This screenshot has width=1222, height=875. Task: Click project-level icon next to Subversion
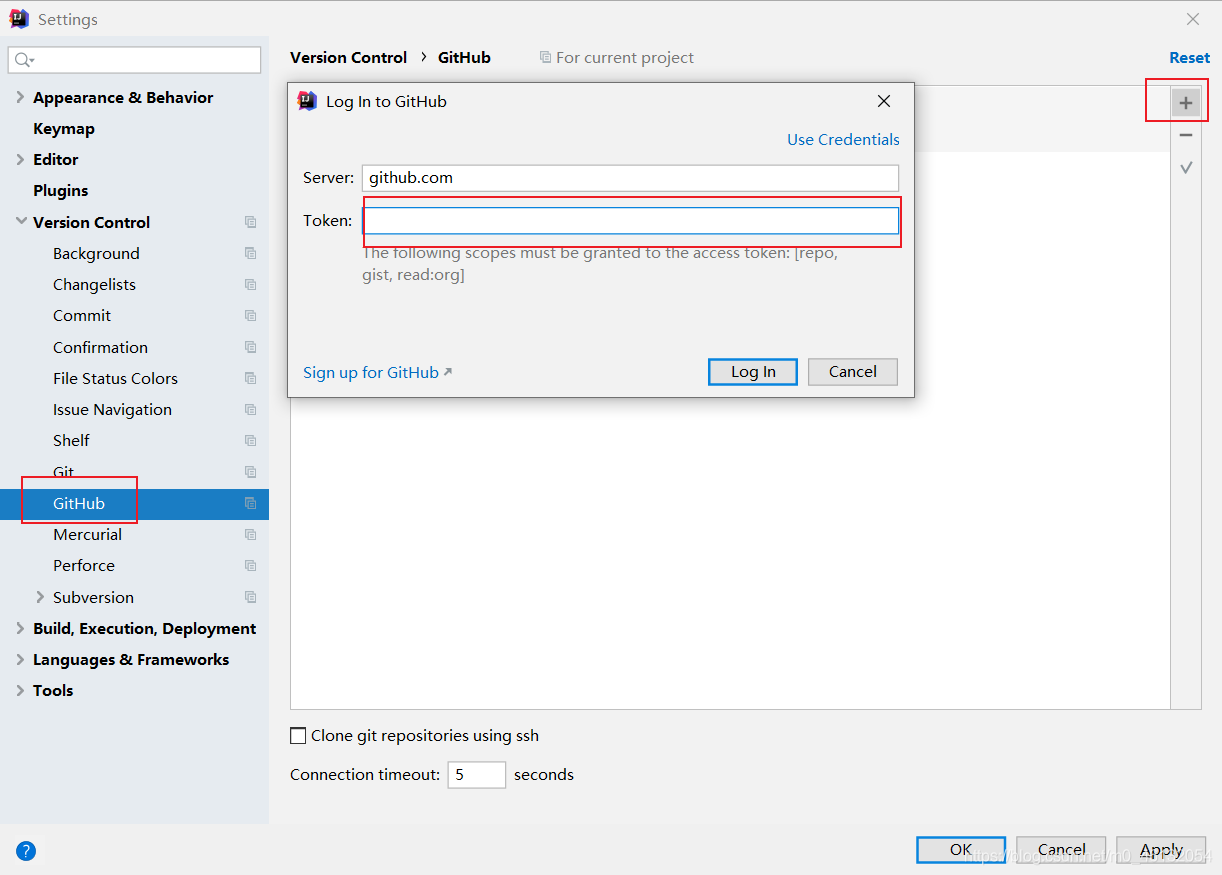pyautogui.click(x=250, y=598)
